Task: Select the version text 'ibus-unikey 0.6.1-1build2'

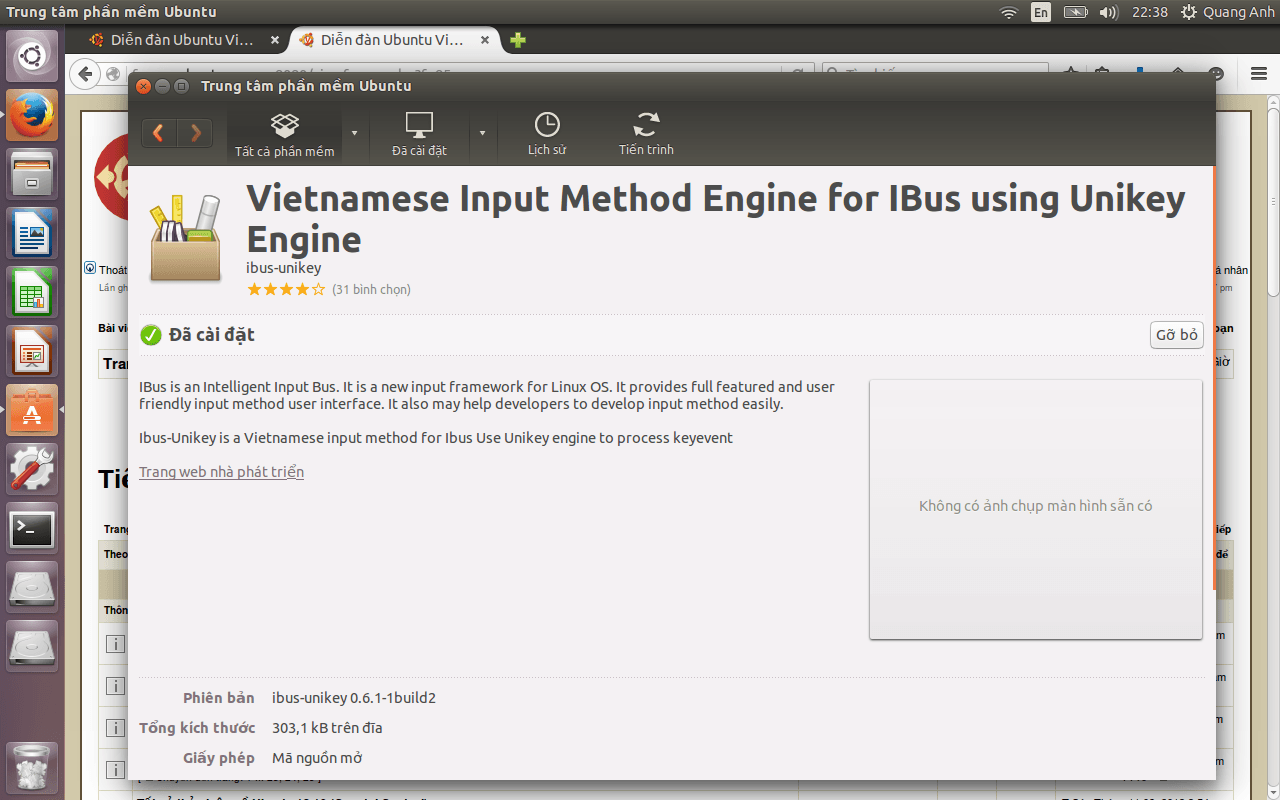Action: 354,698
